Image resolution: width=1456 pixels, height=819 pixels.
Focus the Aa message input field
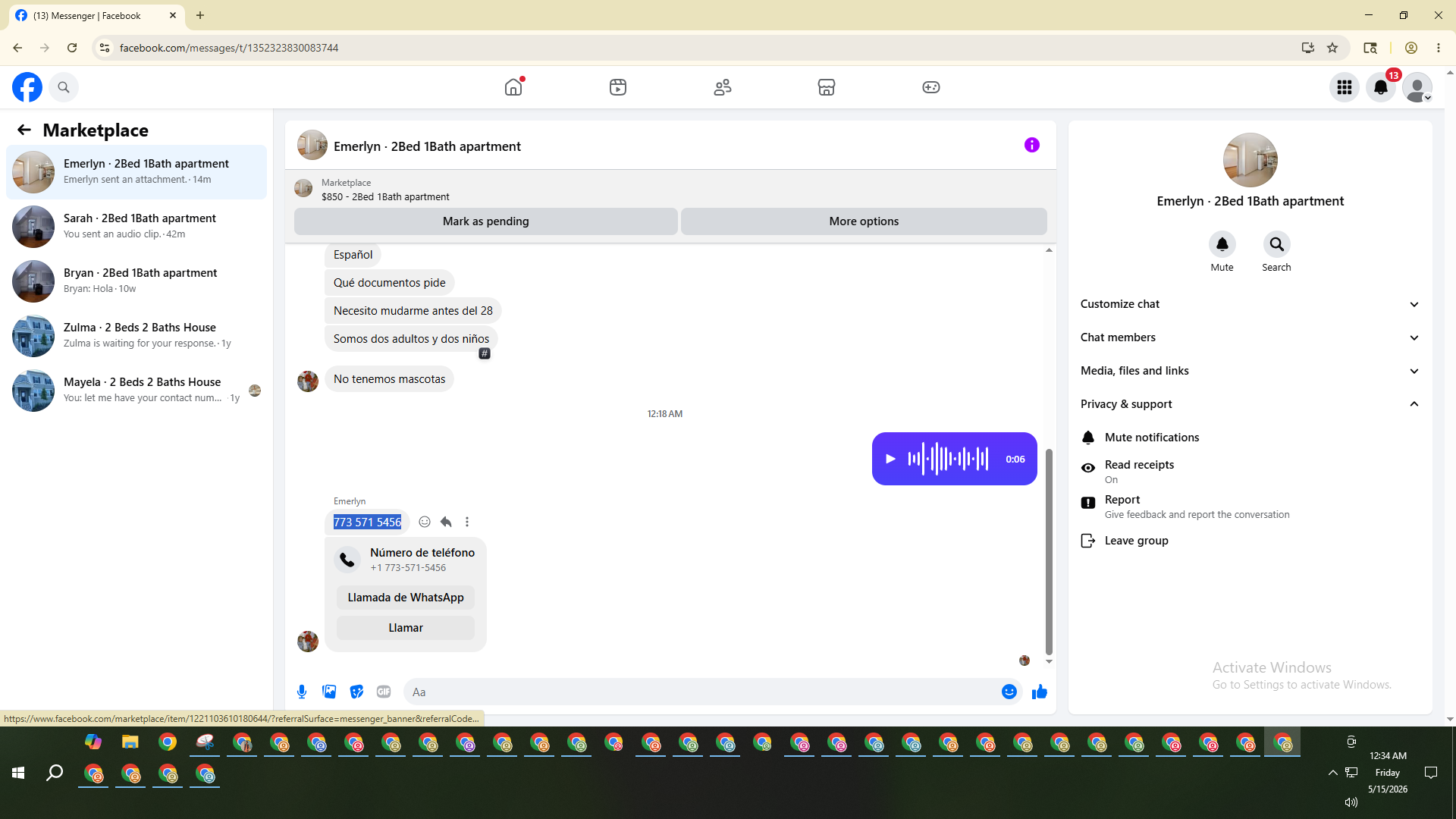(701, 692)
